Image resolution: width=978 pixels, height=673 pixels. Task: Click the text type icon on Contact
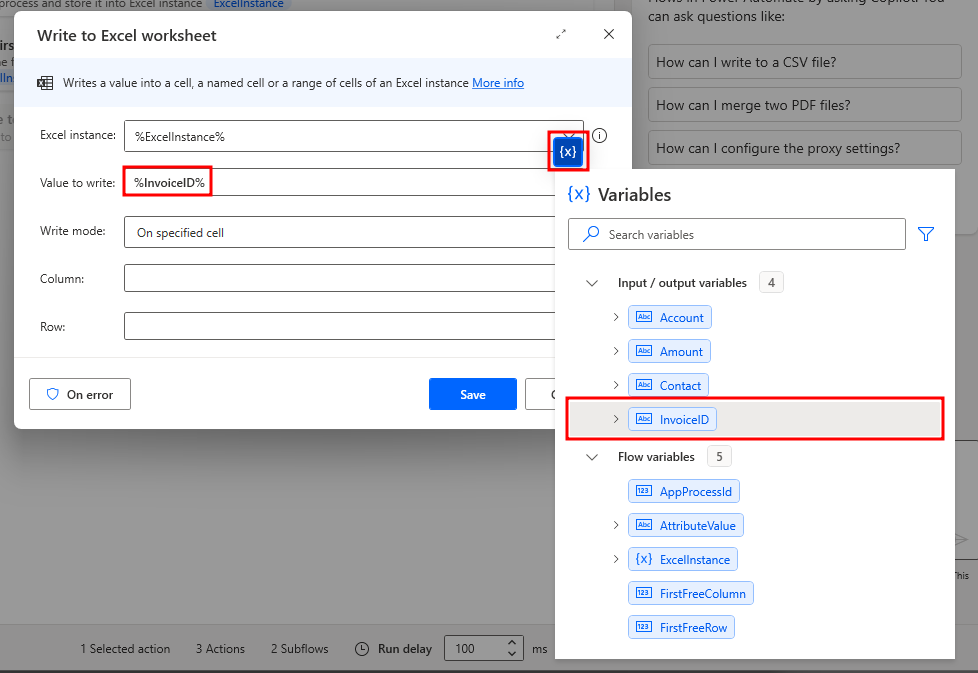click(644, 385)
